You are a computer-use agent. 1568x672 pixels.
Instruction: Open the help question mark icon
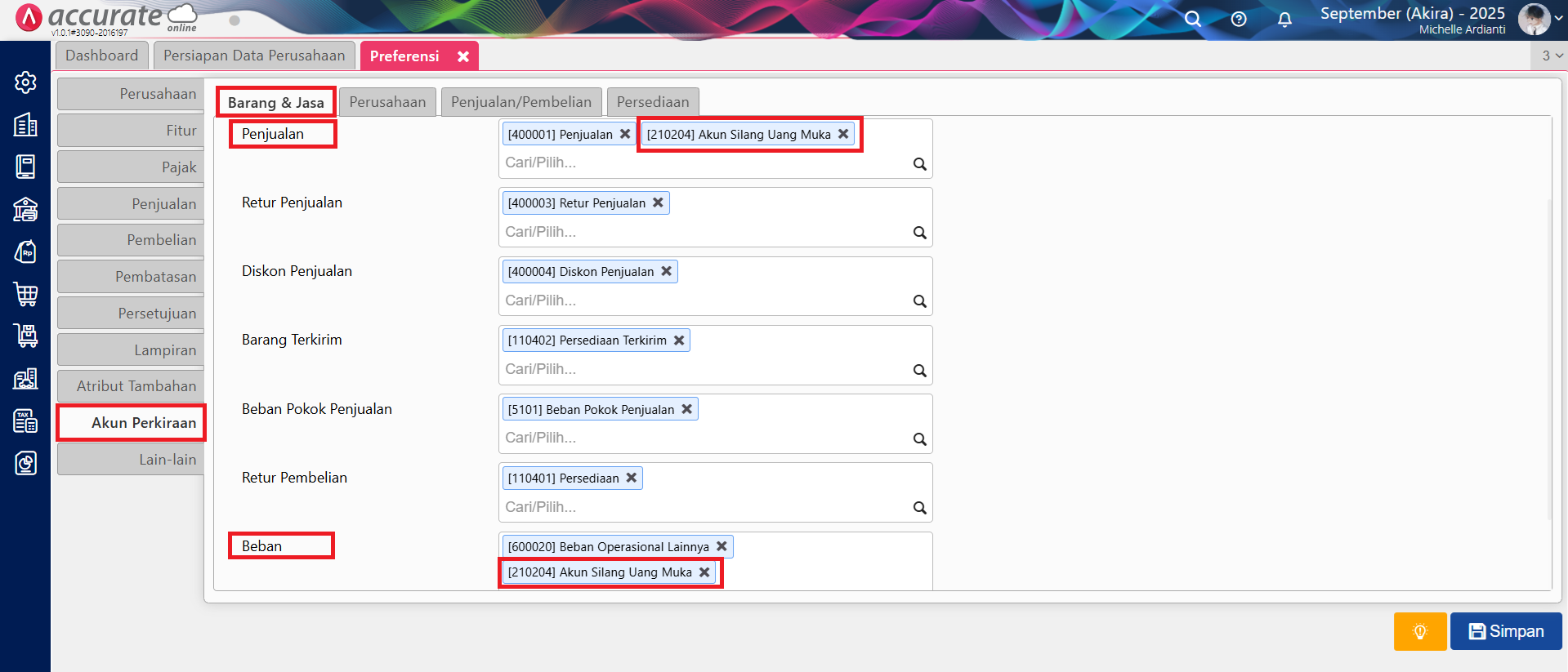(1239, 20)
